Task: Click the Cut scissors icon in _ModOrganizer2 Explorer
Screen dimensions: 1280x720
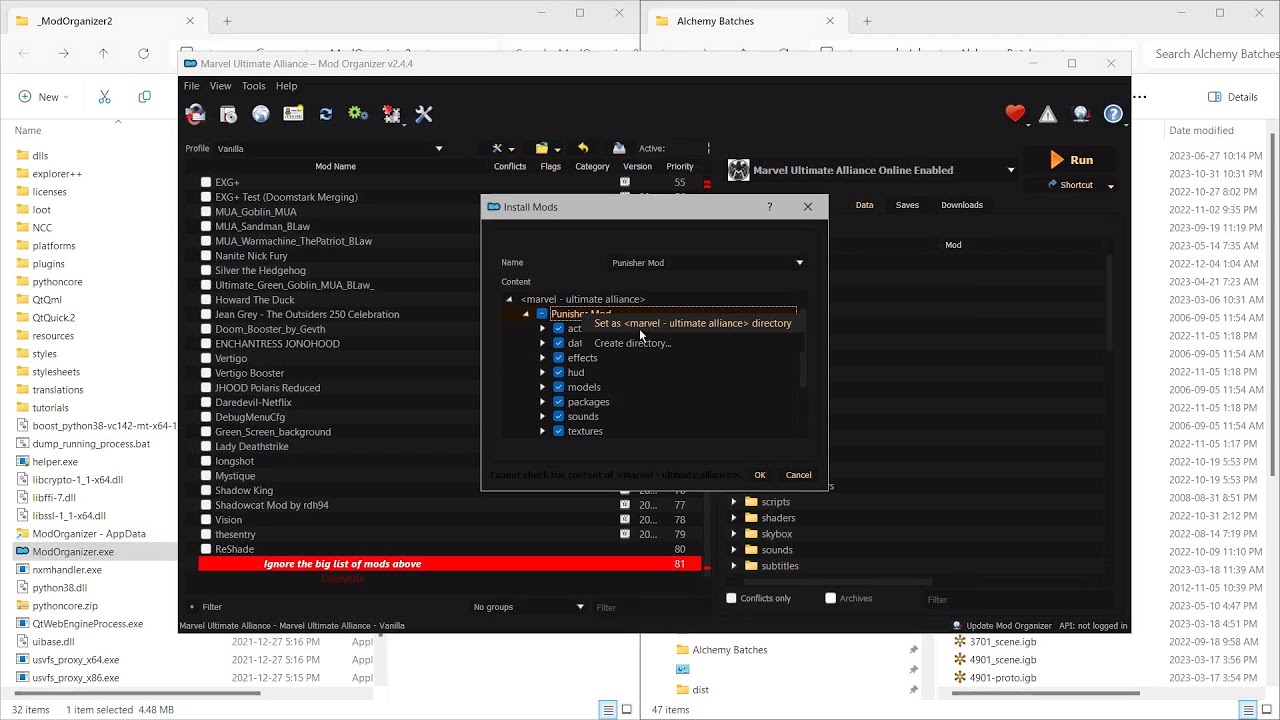Action: pos(104,97)
